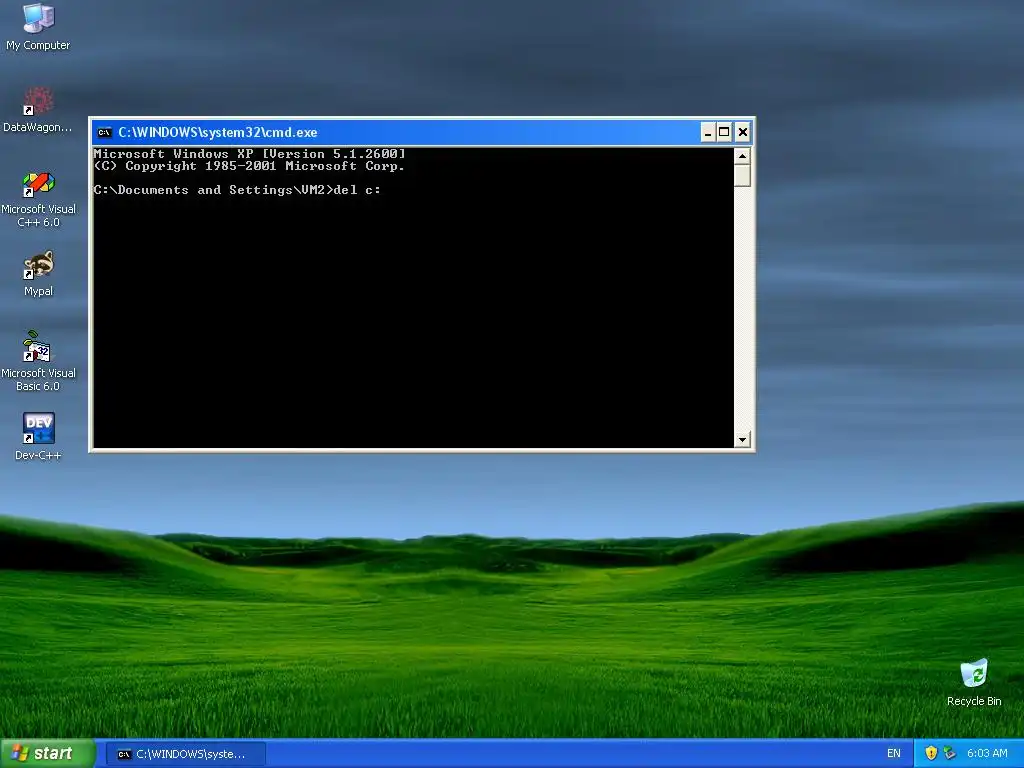Select the My Computer desktop icon
The image size is (1024, 768).
pos(38,26)
